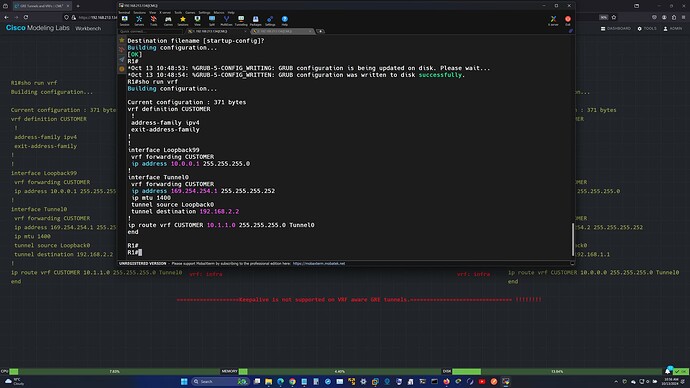Click the red Exit icon in MobaXterm
690x388 pixels.
coord(568,21)
